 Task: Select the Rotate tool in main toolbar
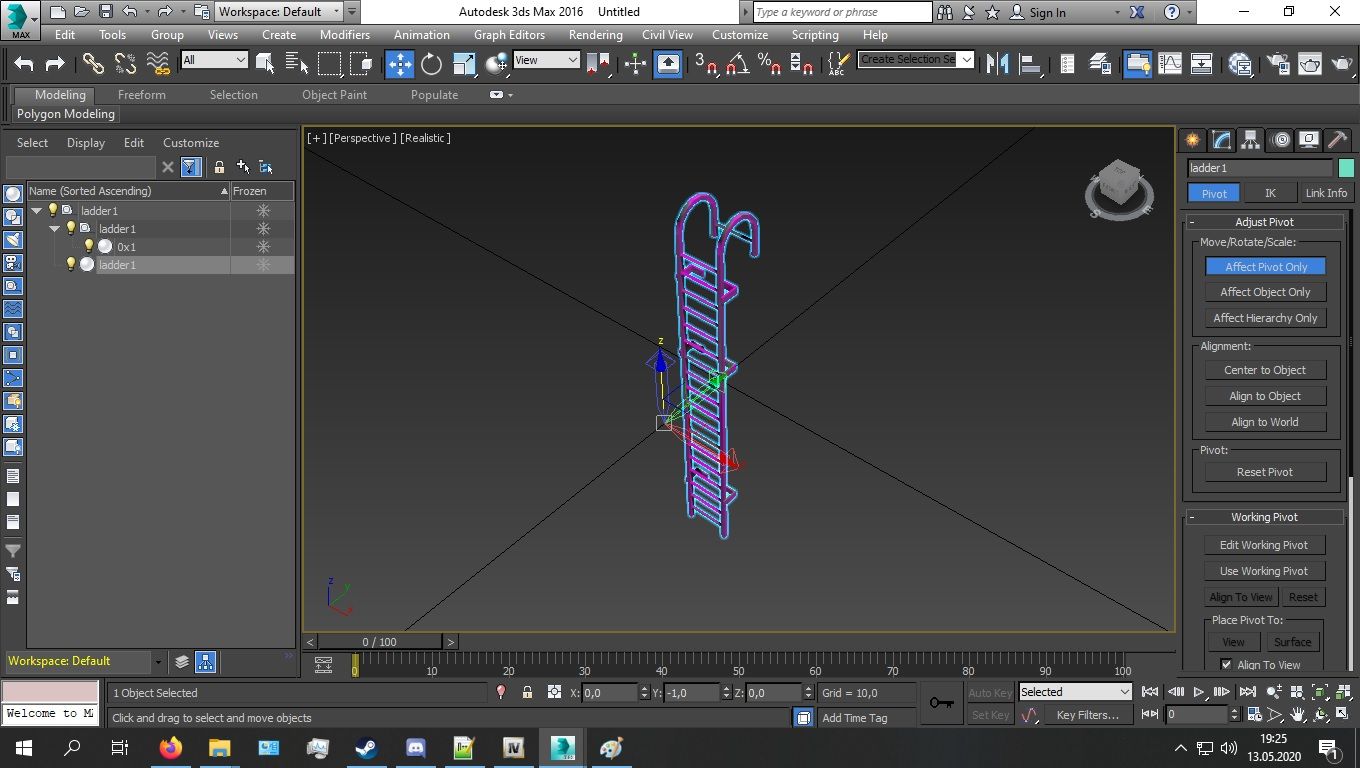click(x=431, y=64)
